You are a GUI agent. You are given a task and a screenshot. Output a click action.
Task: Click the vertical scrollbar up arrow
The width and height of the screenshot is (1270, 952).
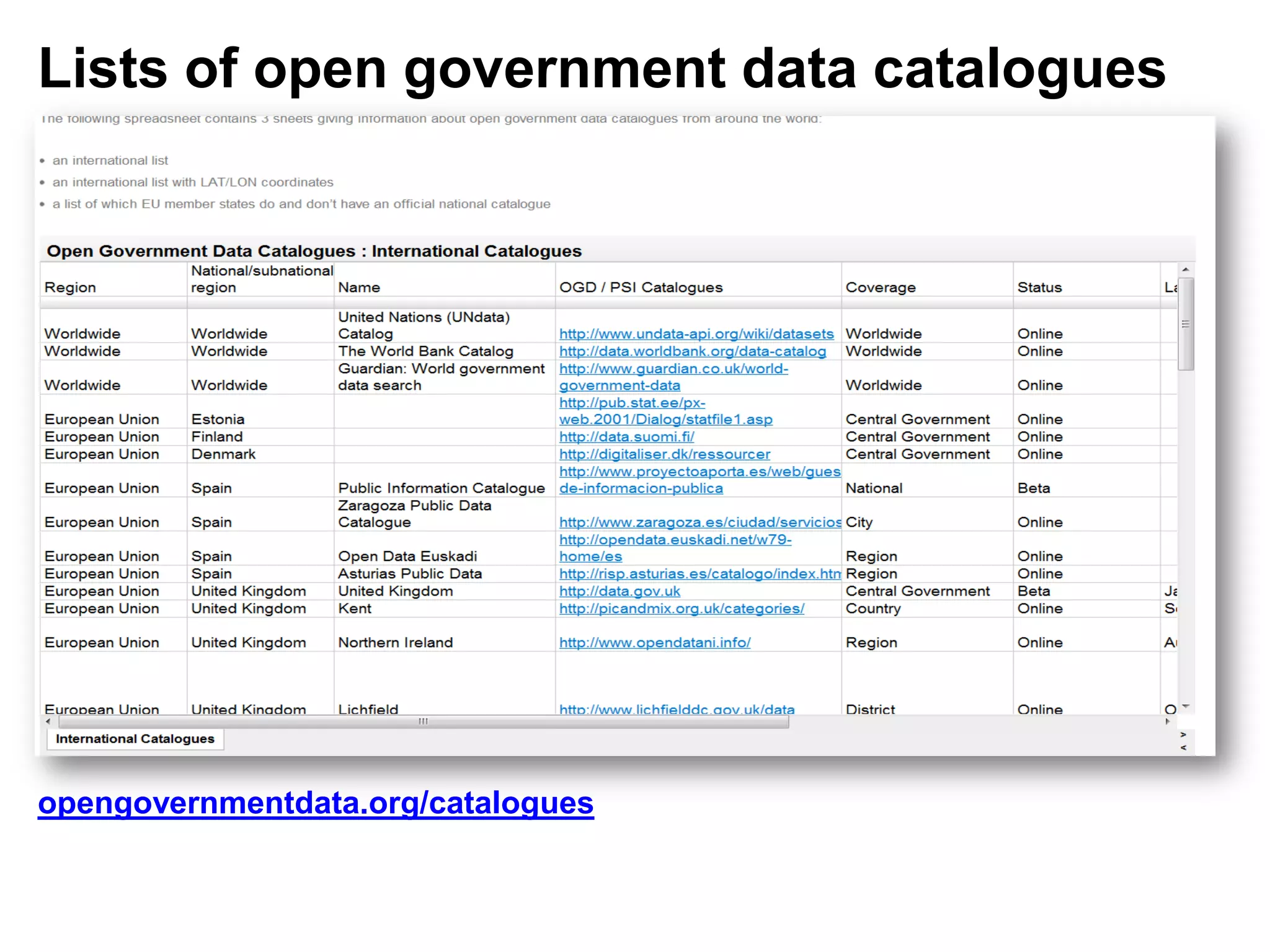pos(1185,270)
